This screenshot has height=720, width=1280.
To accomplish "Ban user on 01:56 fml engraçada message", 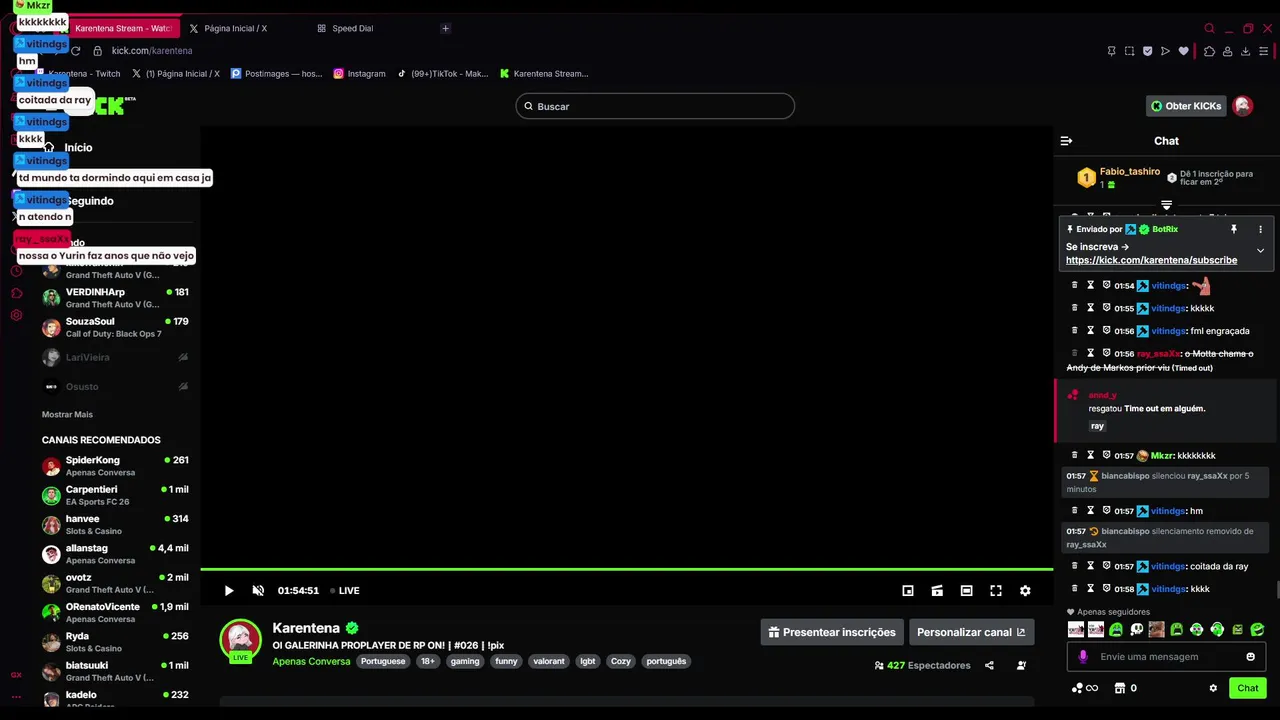I will 1107,331.
